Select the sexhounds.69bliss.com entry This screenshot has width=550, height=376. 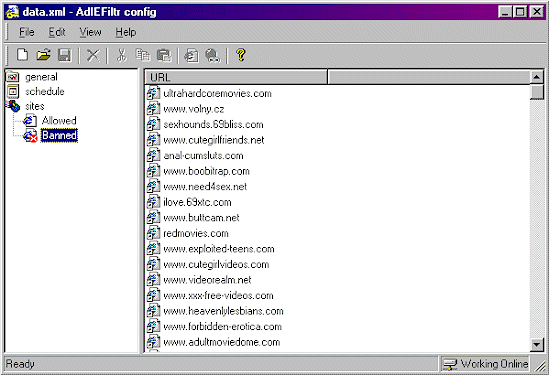click(213, 125)
